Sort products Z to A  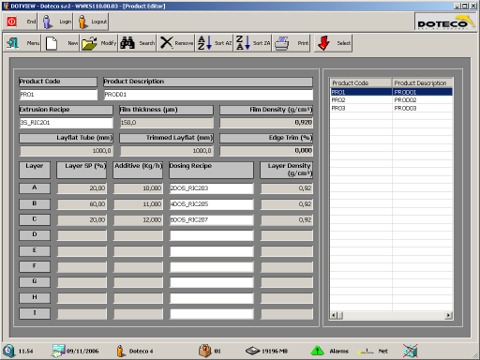[243, 43]
